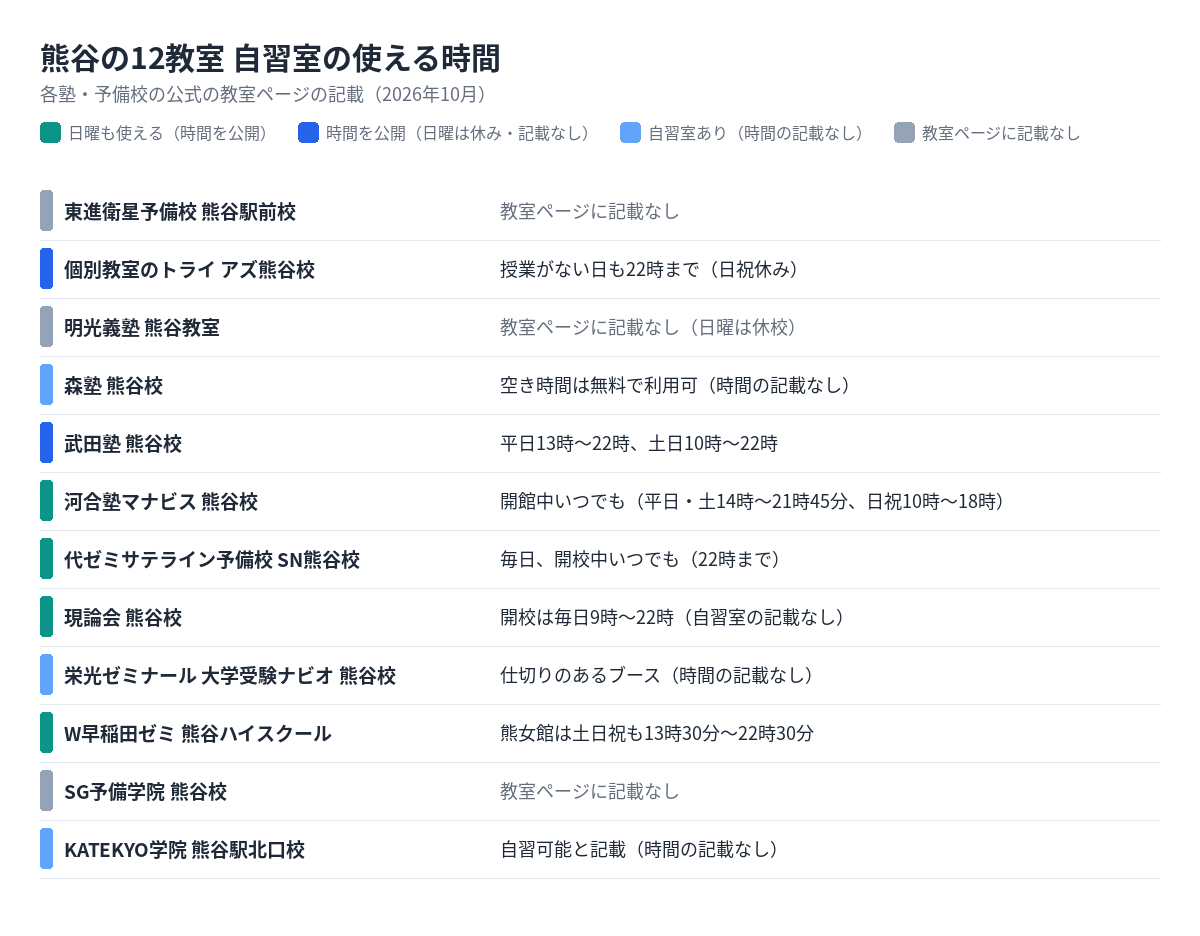Click the school name "KATEKYO学院 熊谷駅北口校"
This screenshot has height=936, width=1200.
coord(185,849)
